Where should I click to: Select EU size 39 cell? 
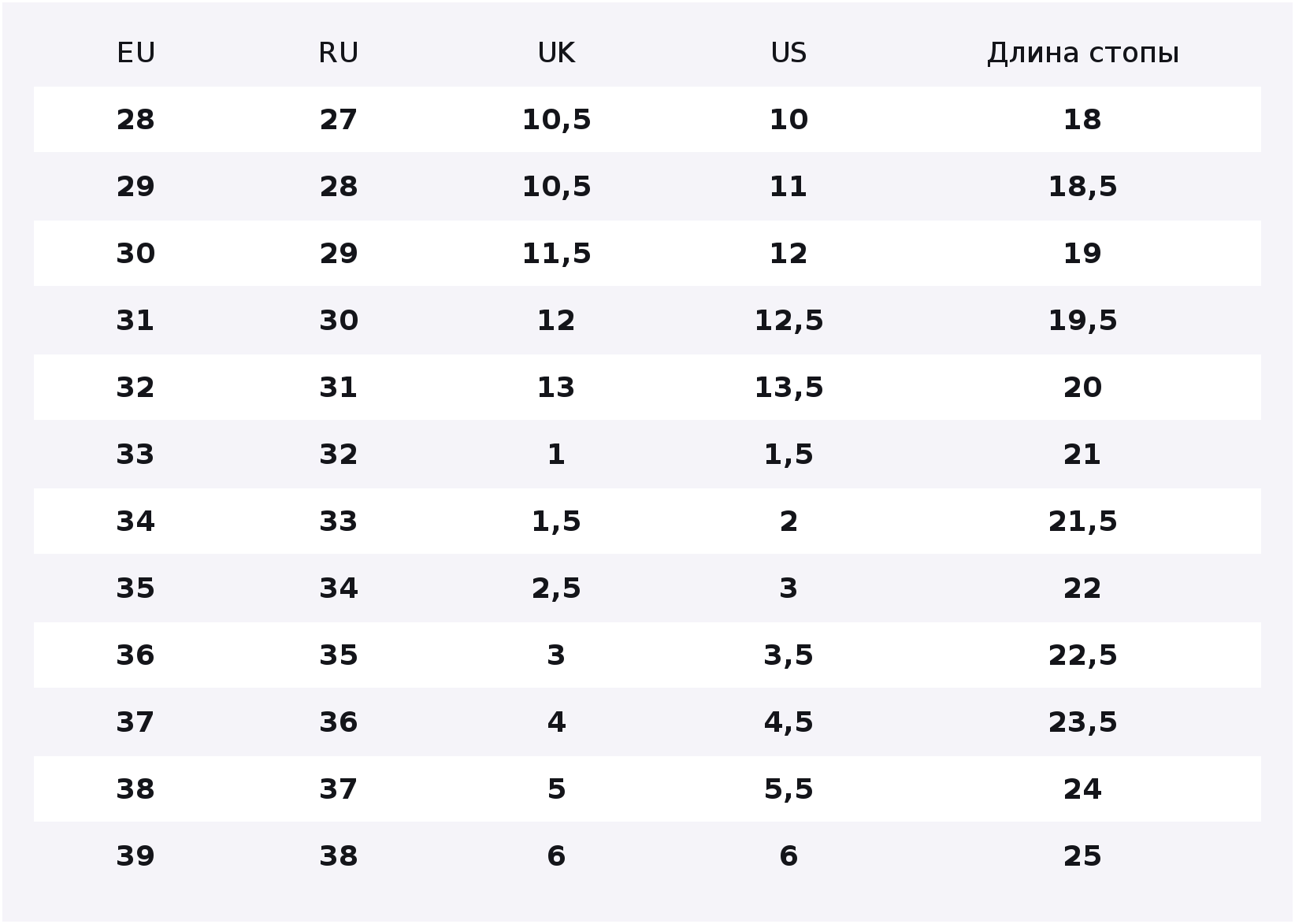[x=135, y=856]
